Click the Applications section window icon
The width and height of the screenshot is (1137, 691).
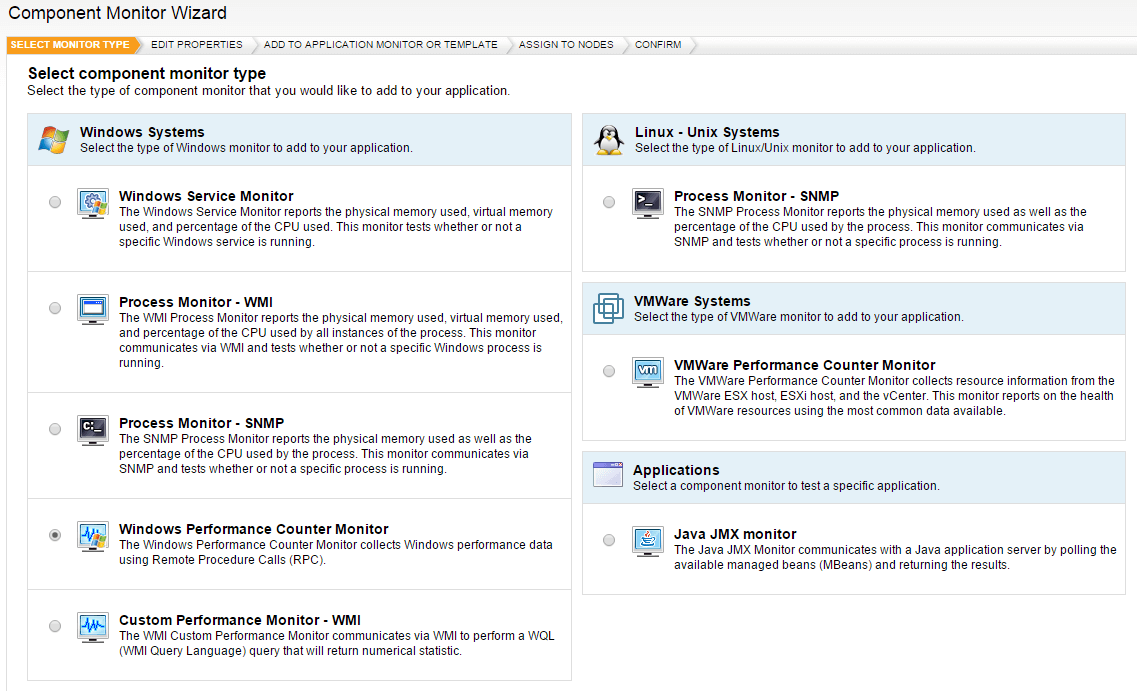coord(607,475)
